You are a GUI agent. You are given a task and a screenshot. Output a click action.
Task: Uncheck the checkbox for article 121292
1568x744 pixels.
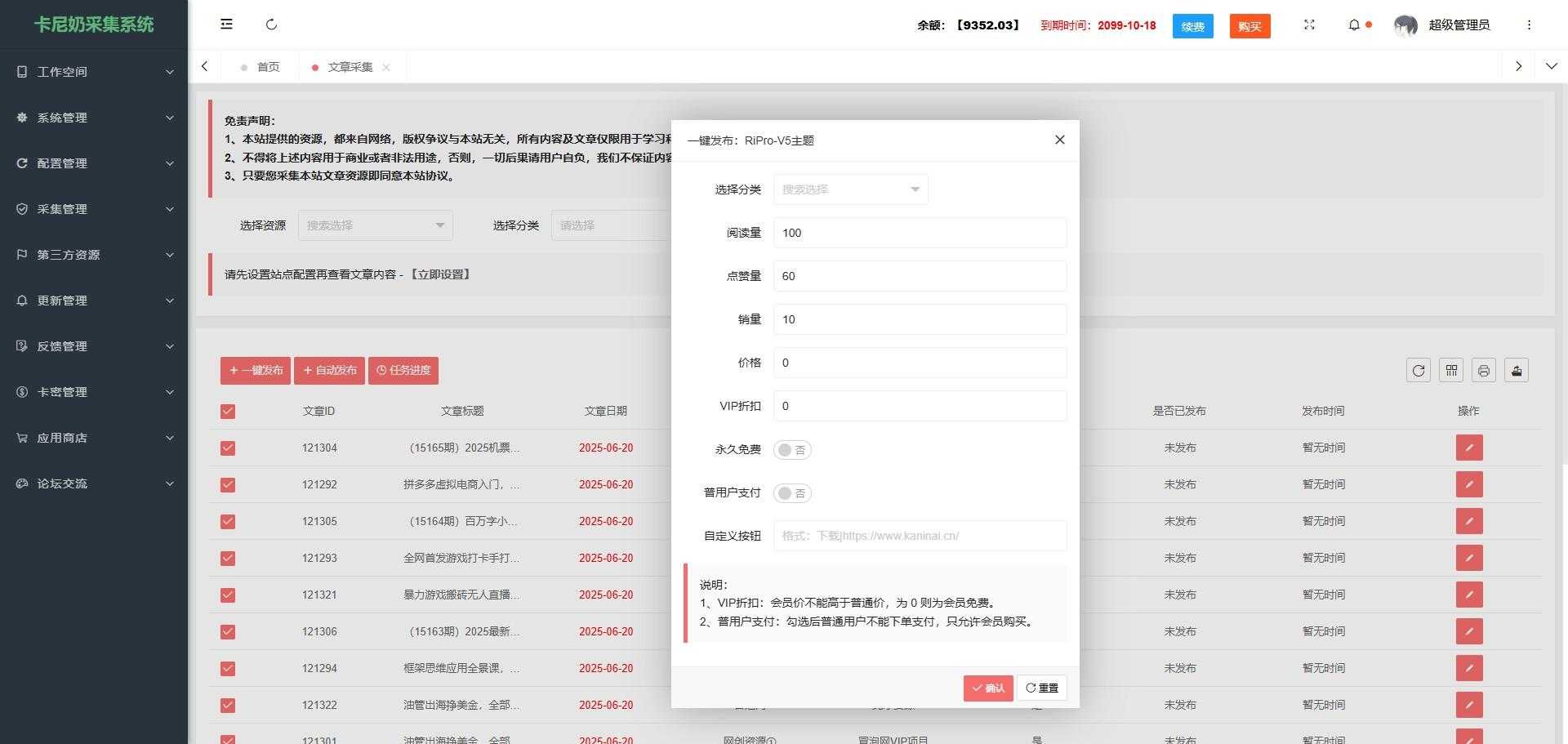228,485
